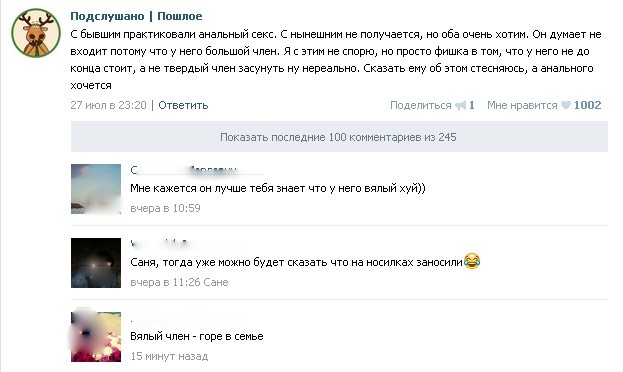Expand the last 100 comments of 245
Screen dimensions: 623x372
pyautogui.click(x=339, y=137)
